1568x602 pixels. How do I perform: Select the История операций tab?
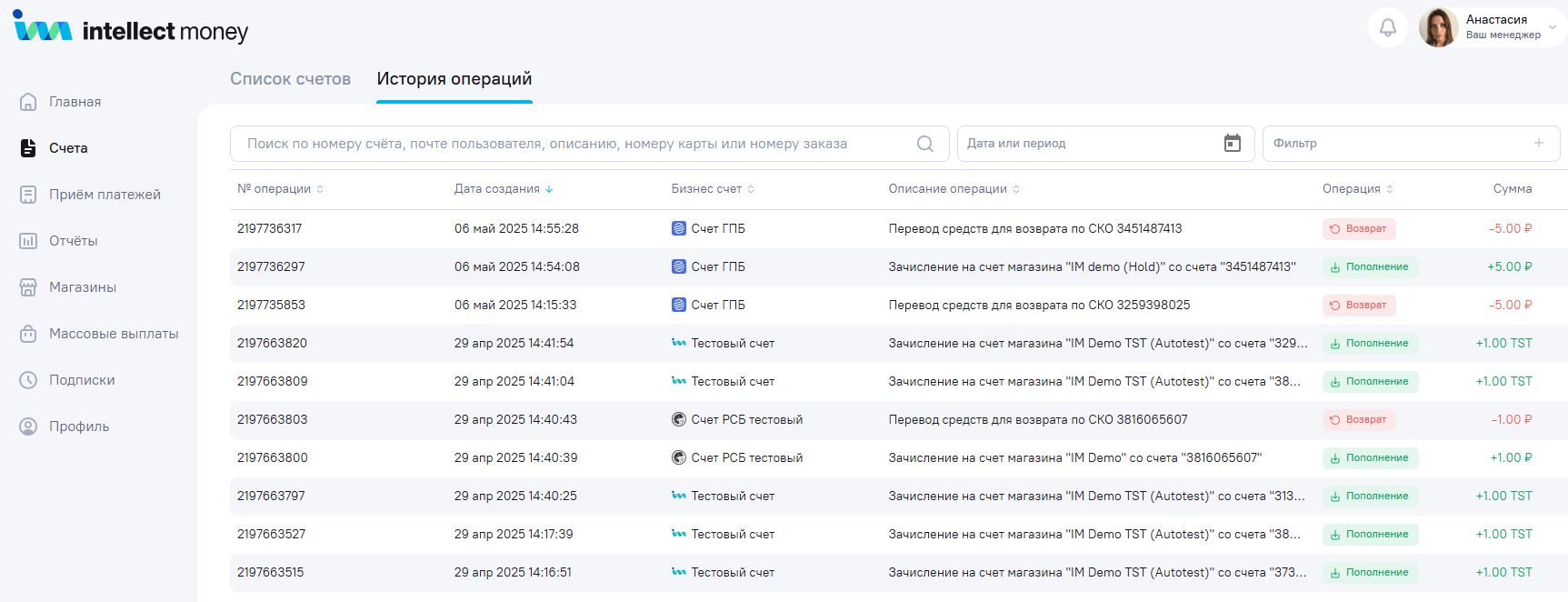pos(454,79)
